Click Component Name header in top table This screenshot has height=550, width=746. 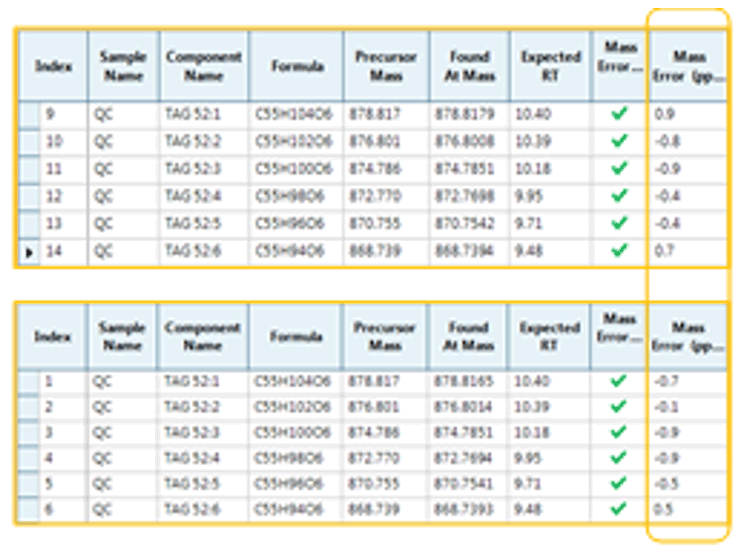[x=202, y=65]
